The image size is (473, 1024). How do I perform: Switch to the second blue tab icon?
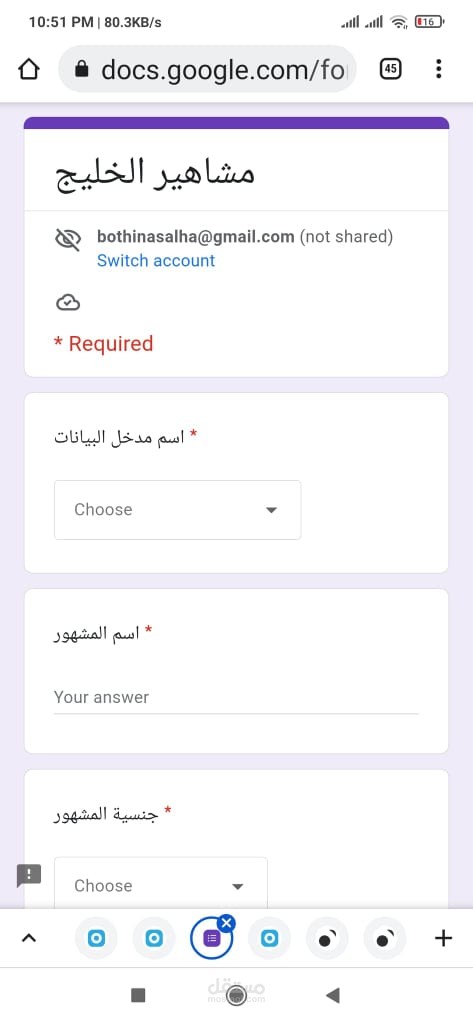pos(154,938)
